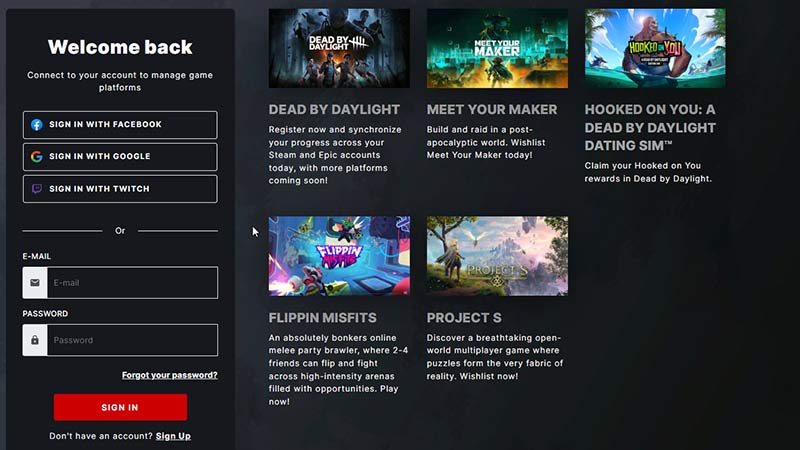Click the padlock icon beside Password field
The image size is (800, 450).
click(35, 340)
